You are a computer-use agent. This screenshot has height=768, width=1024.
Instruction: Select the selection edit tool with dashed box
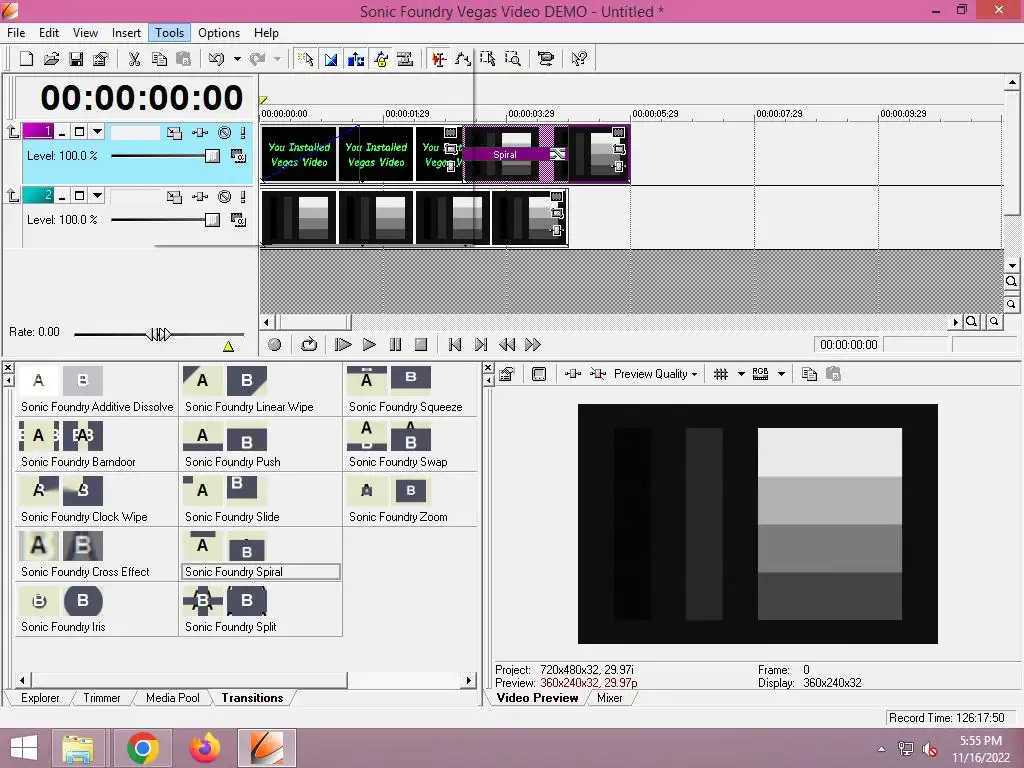(x=488, y=59)
